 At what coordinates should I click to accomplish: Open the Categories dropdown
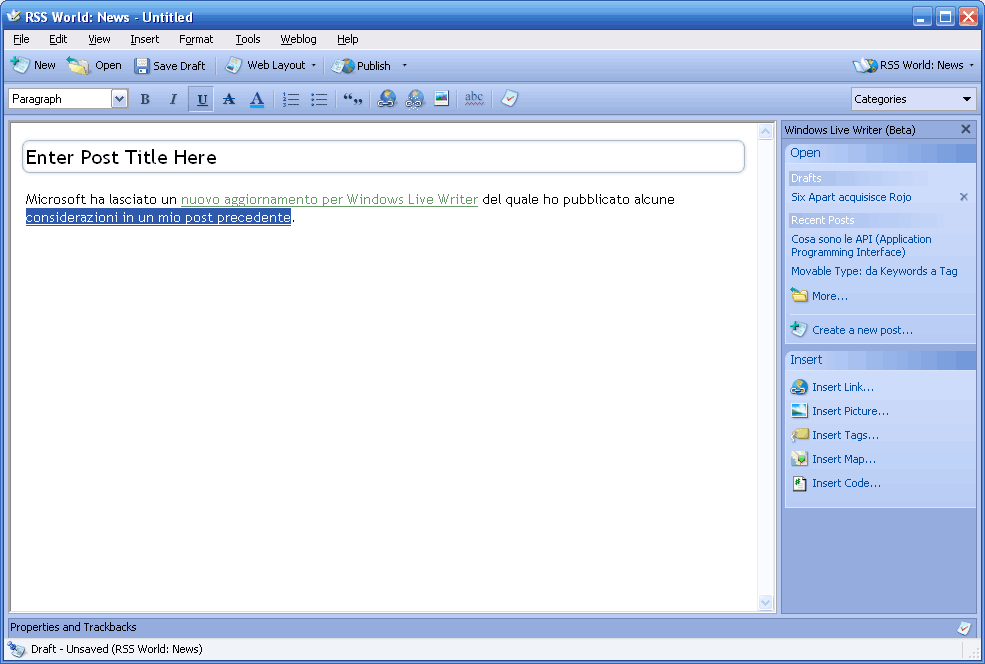913,99
